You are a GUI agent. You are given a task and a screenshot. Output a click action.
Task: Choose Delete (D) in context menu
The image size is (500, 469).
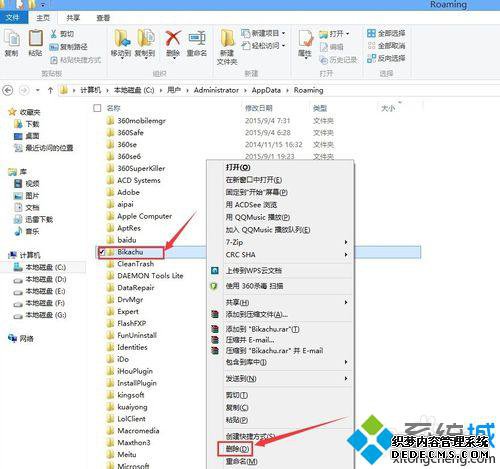237,449
